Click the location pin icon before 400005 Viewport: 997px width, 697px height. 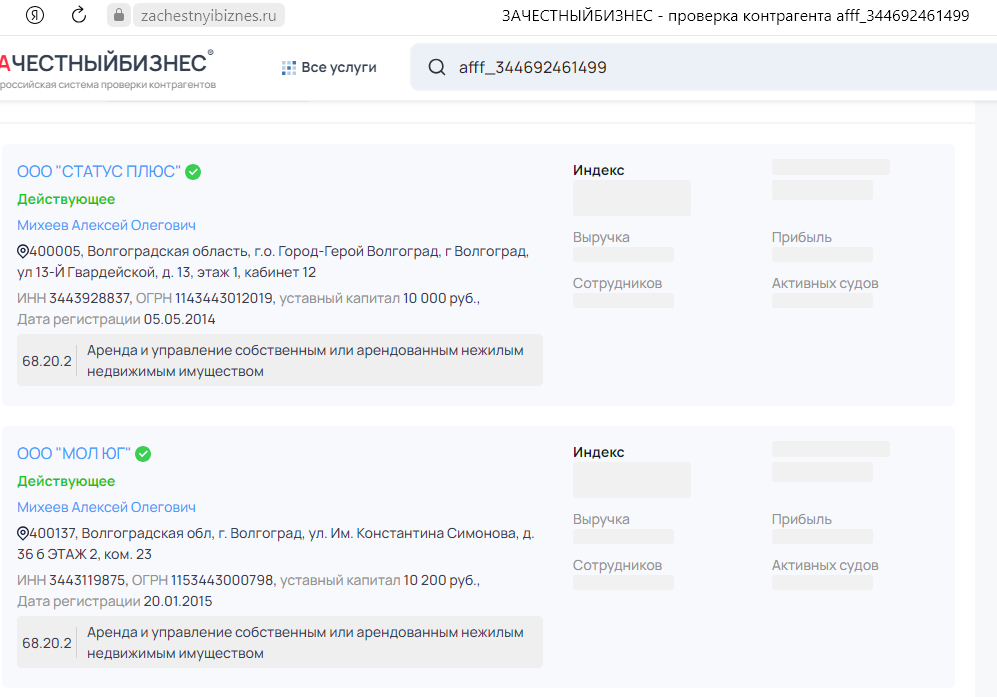23,251
